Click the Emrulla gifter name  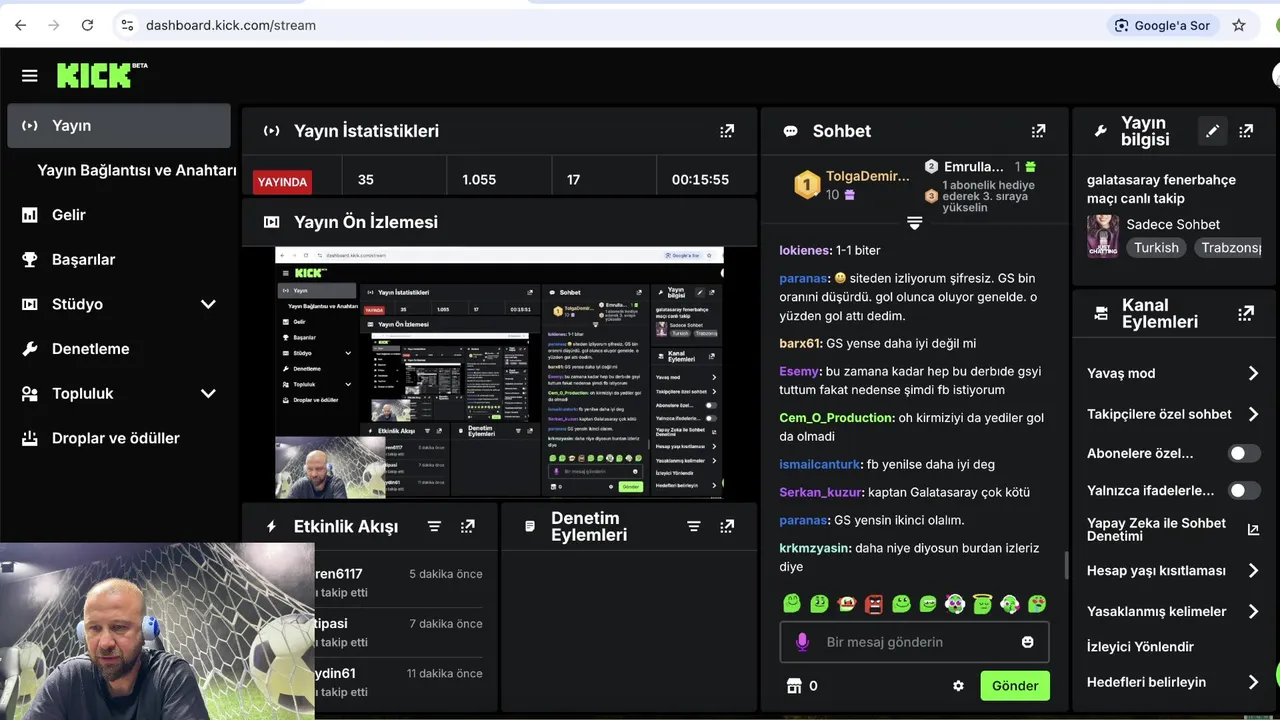973,167
